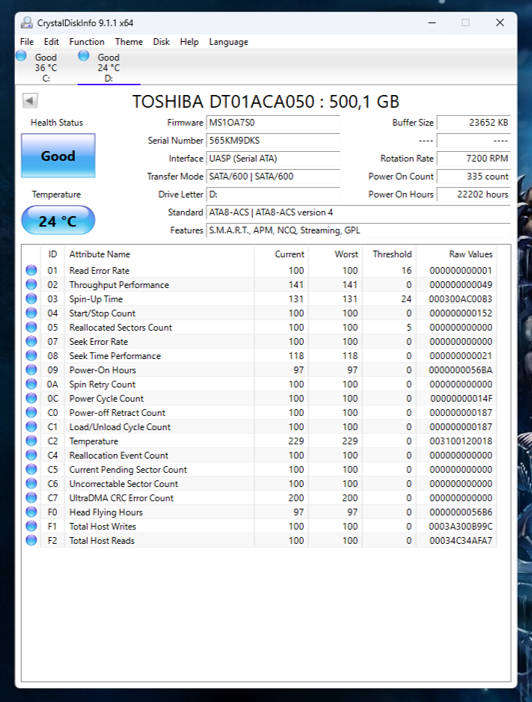Click the Transfer Mode field SATA/600

[x=273, y=176]
